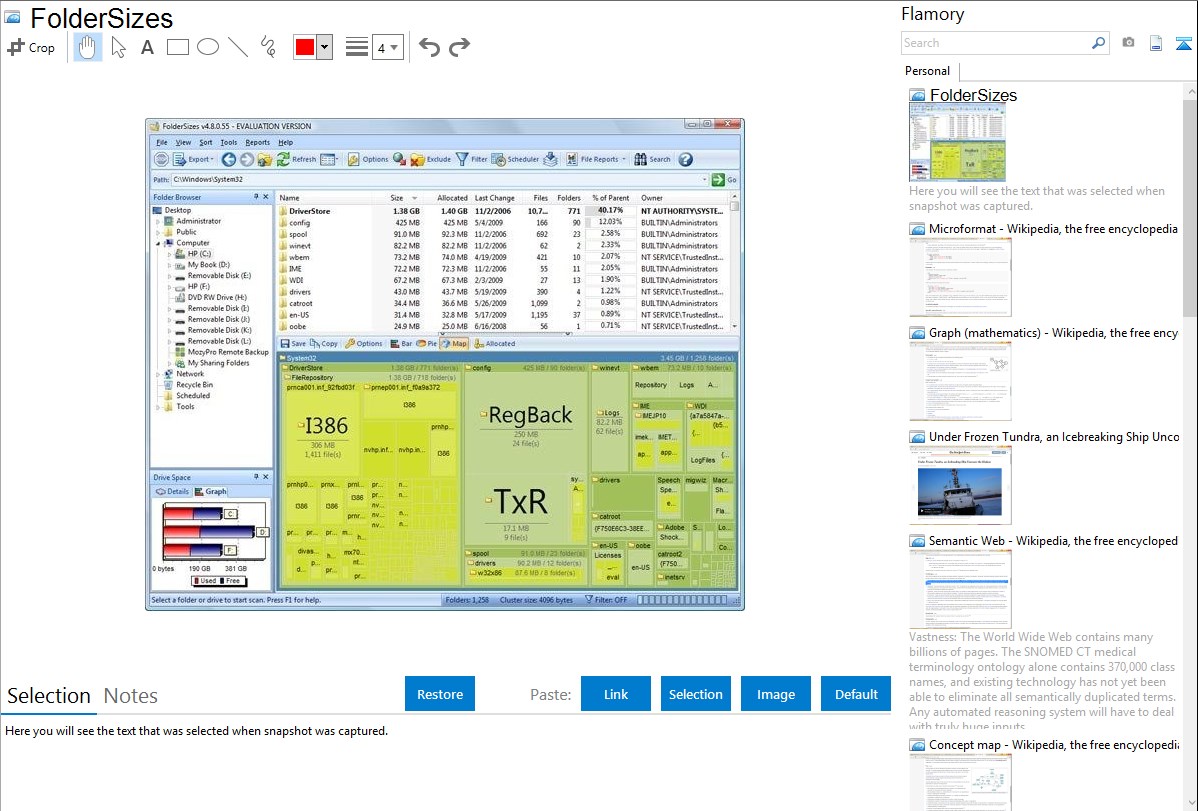The width and height of the screenshot is (1198, 811).
Task: Redo the last undone action
Action: click(x=459, y=47)
